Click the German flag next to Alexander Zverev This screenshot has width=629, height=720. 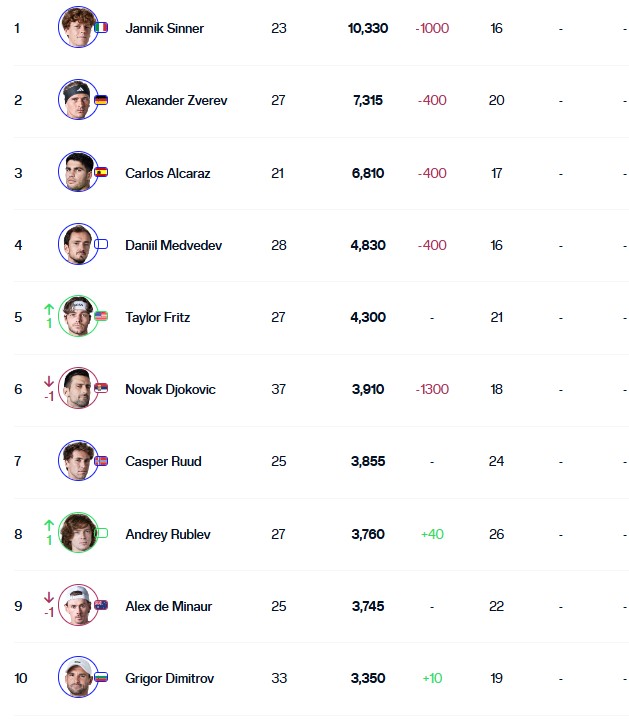[x=101, y=100]
